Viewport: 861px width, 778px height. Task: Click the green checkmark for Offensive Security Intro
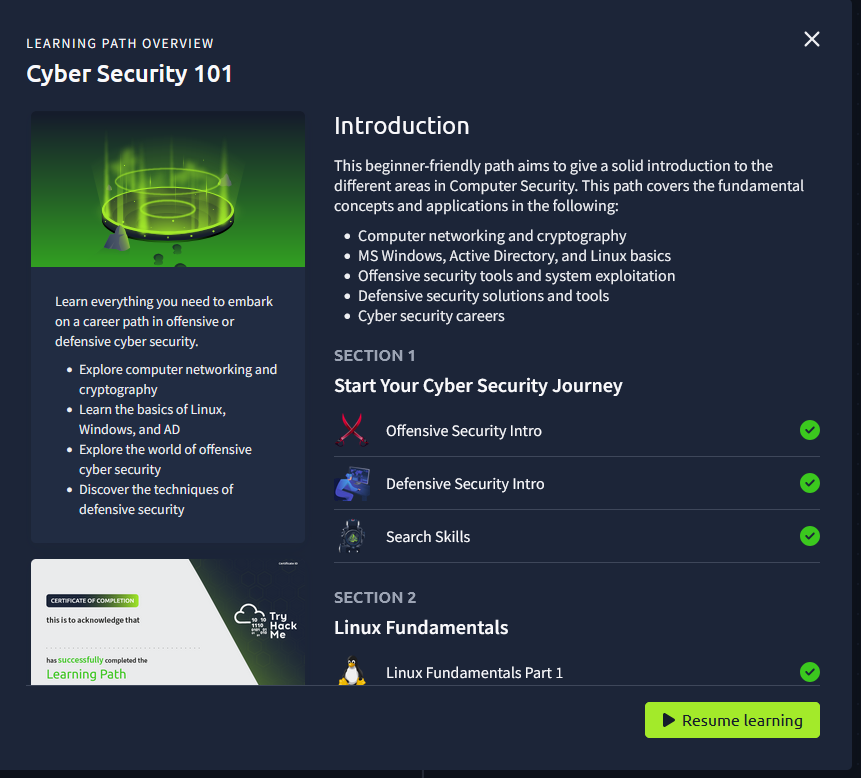(x=810, y=430)
